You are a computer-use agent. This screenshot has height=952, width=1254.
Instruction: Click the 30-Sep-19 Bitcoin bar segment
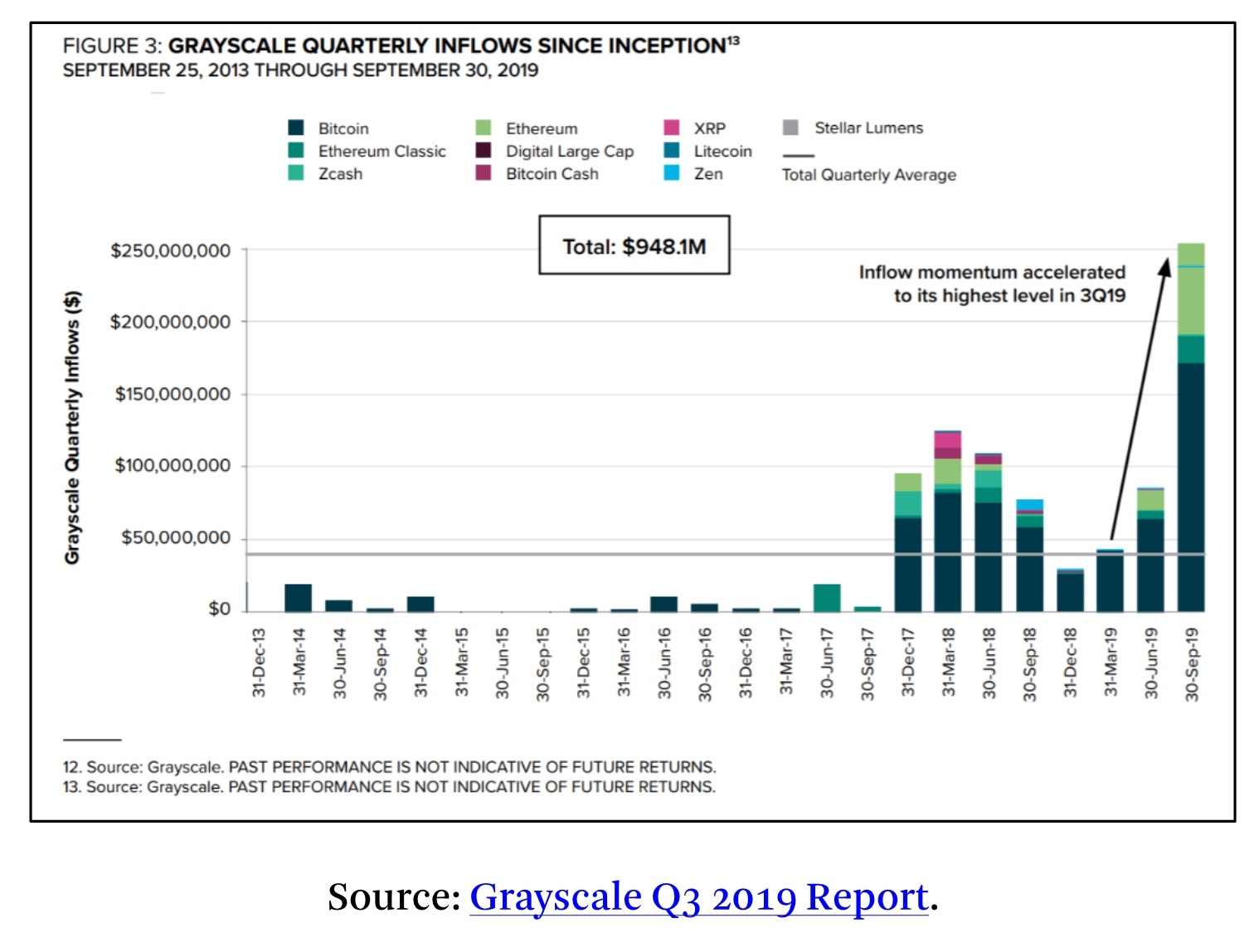tap(1191, 487)
